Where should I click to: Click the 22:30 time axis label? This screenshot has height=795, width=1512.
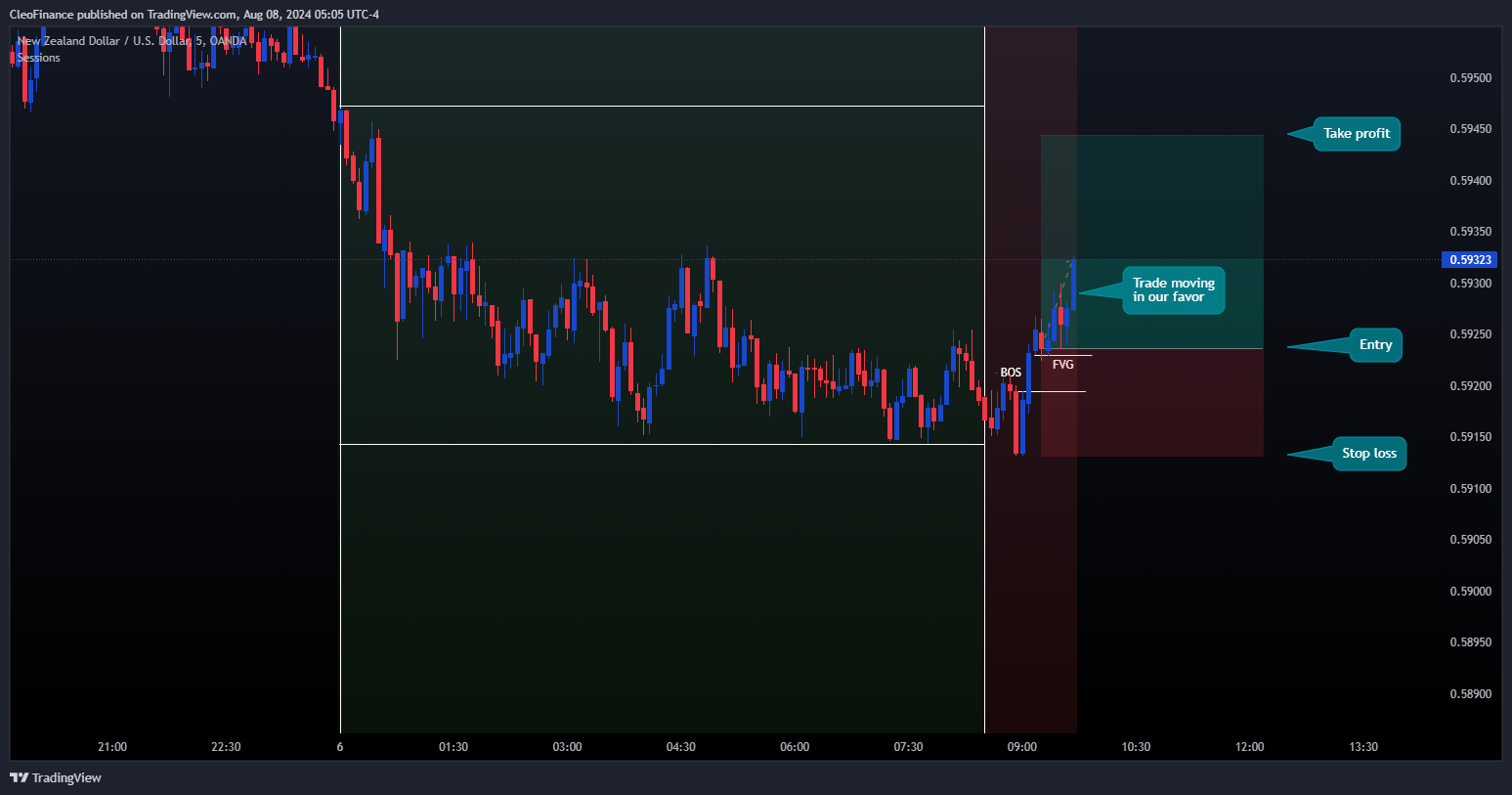(x=226, y=747)
